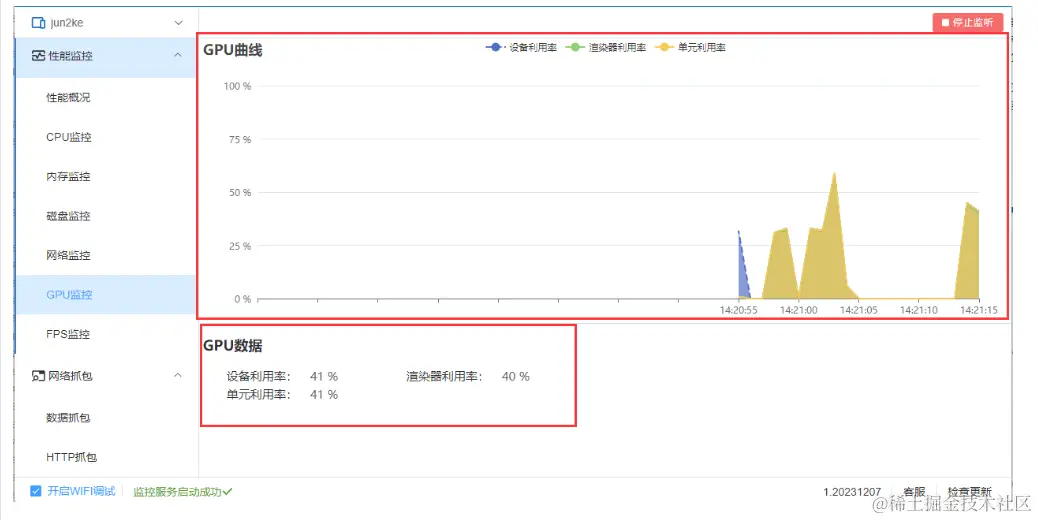Click the 14:20:55 time label
This screenshot has width=1038, height=520.
[739, 310]
